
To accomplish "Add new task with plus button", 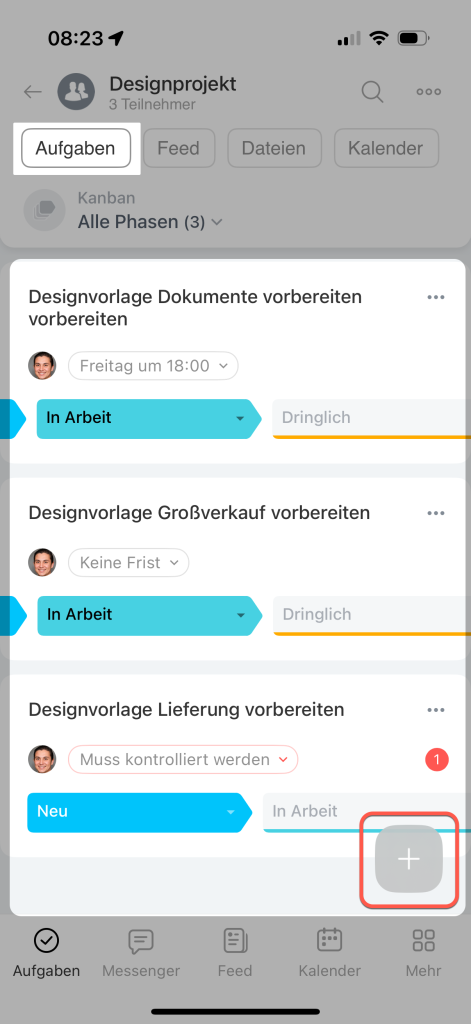I will (409, 859).
